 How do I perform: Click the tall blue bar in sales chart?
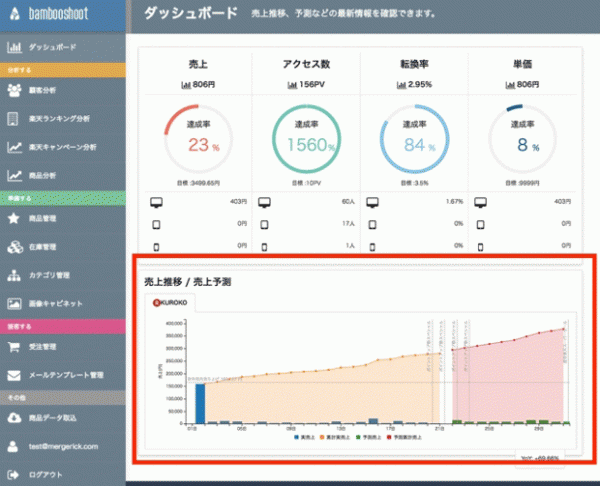[200, 404]
